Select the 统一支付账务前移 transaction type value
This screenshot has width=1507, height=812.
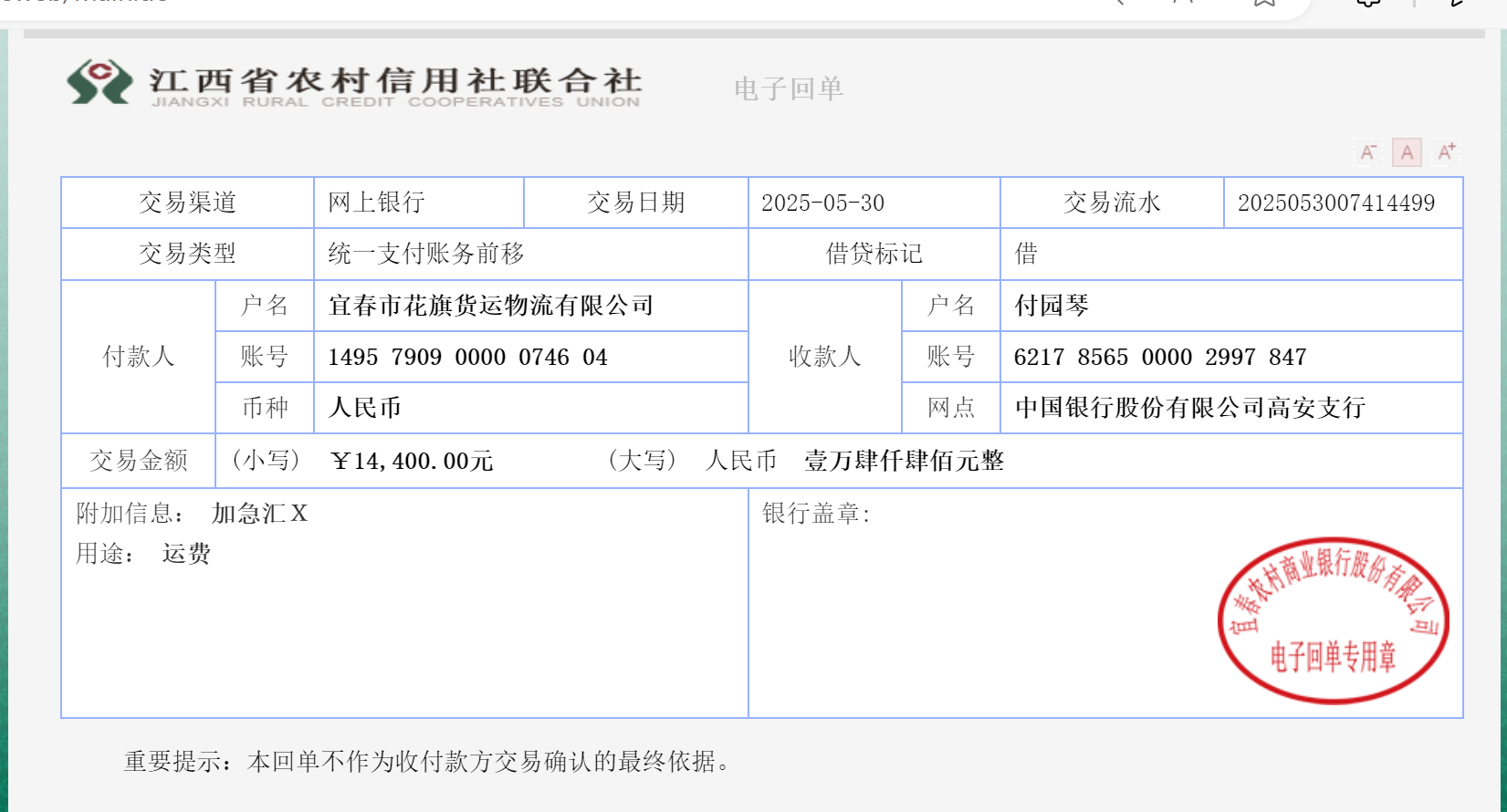426,254
